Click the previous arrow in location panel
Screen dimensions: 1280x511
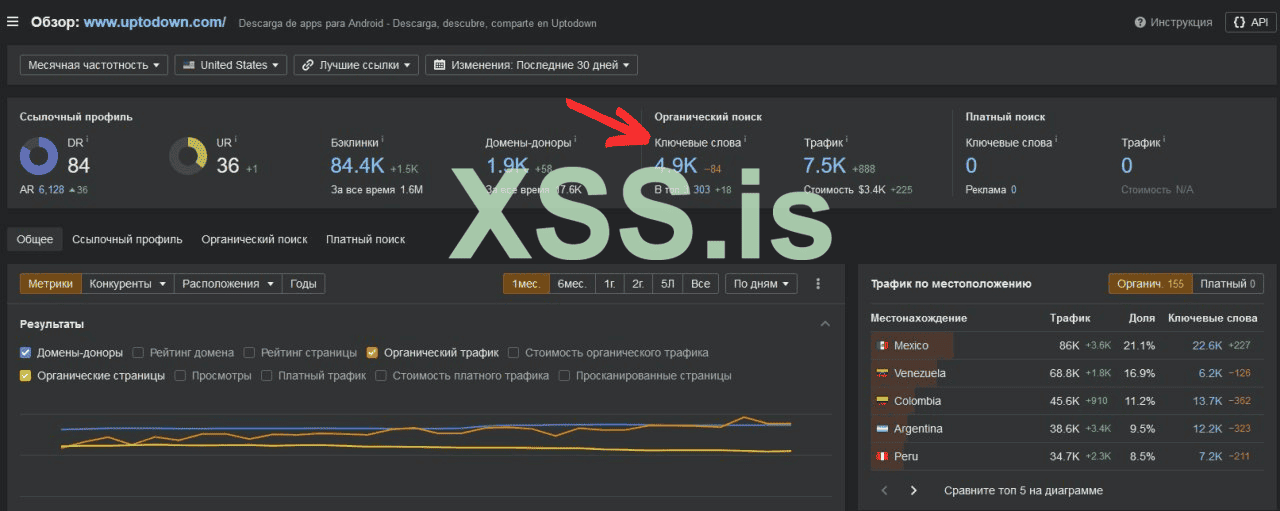coord(884,491)
